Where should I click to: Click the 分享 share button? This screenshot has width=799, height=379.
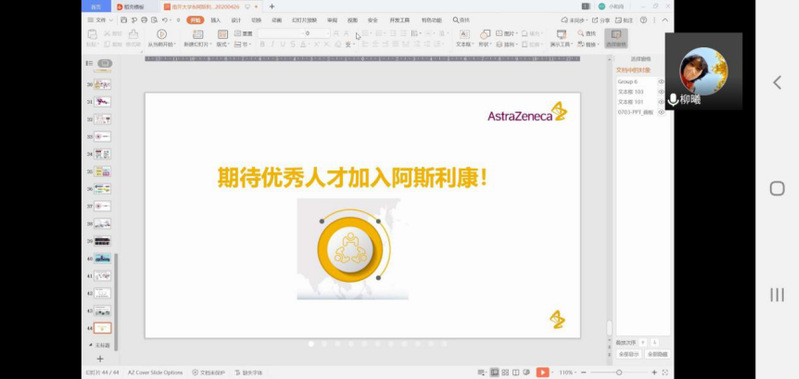pos(601,20)
